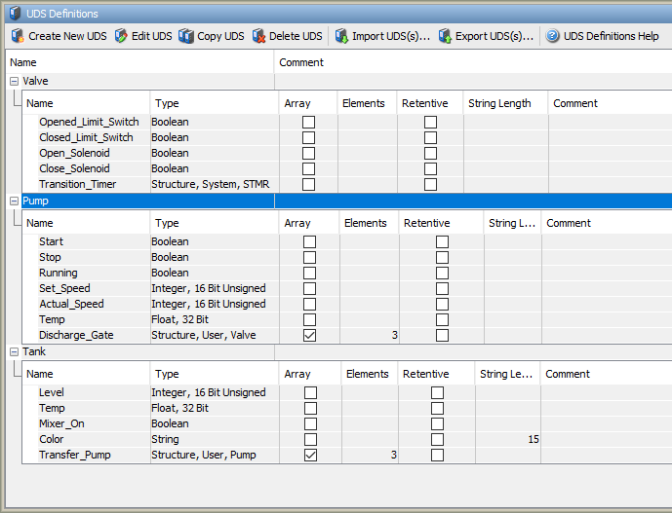
Task: Click the Create New UDS icon
Action: pyautogui.click(x=17, y=36)
